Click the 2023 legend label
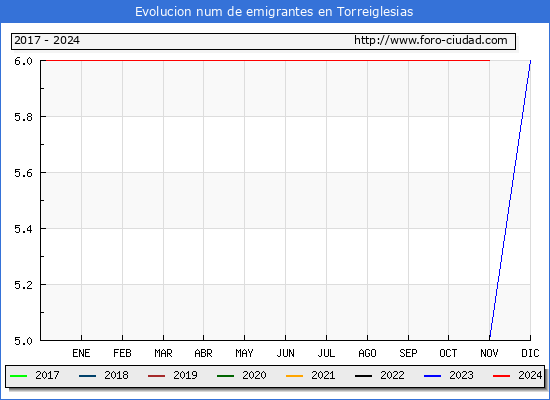The image size is (550, 400). coord(462,375)
